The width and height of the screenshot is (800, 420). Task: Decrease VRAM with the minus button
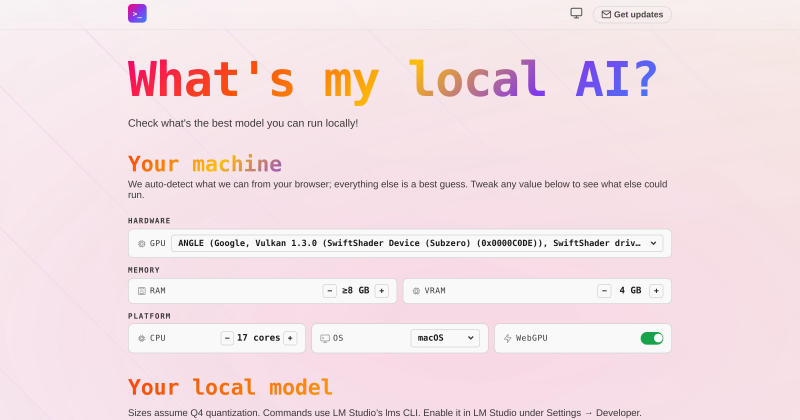tap(604, 291)
